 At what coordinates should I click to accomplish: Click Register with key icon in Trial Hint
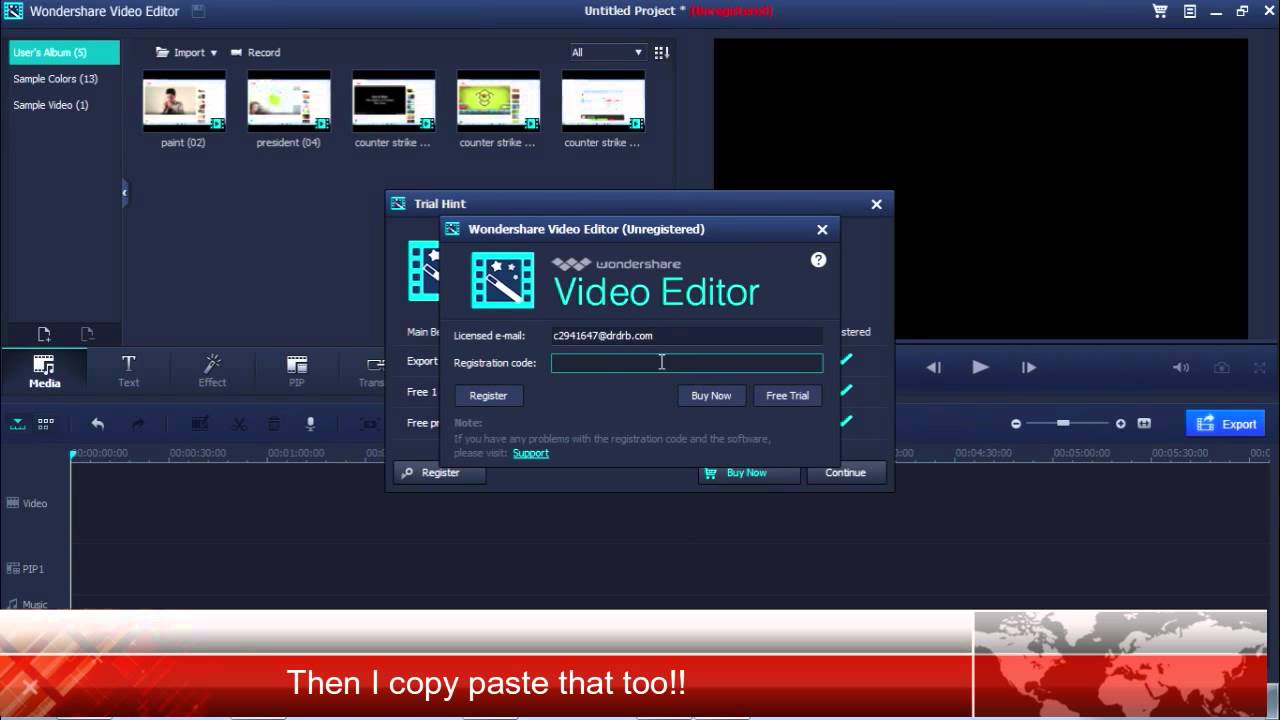pyautogui.click(x=440, y=473)
